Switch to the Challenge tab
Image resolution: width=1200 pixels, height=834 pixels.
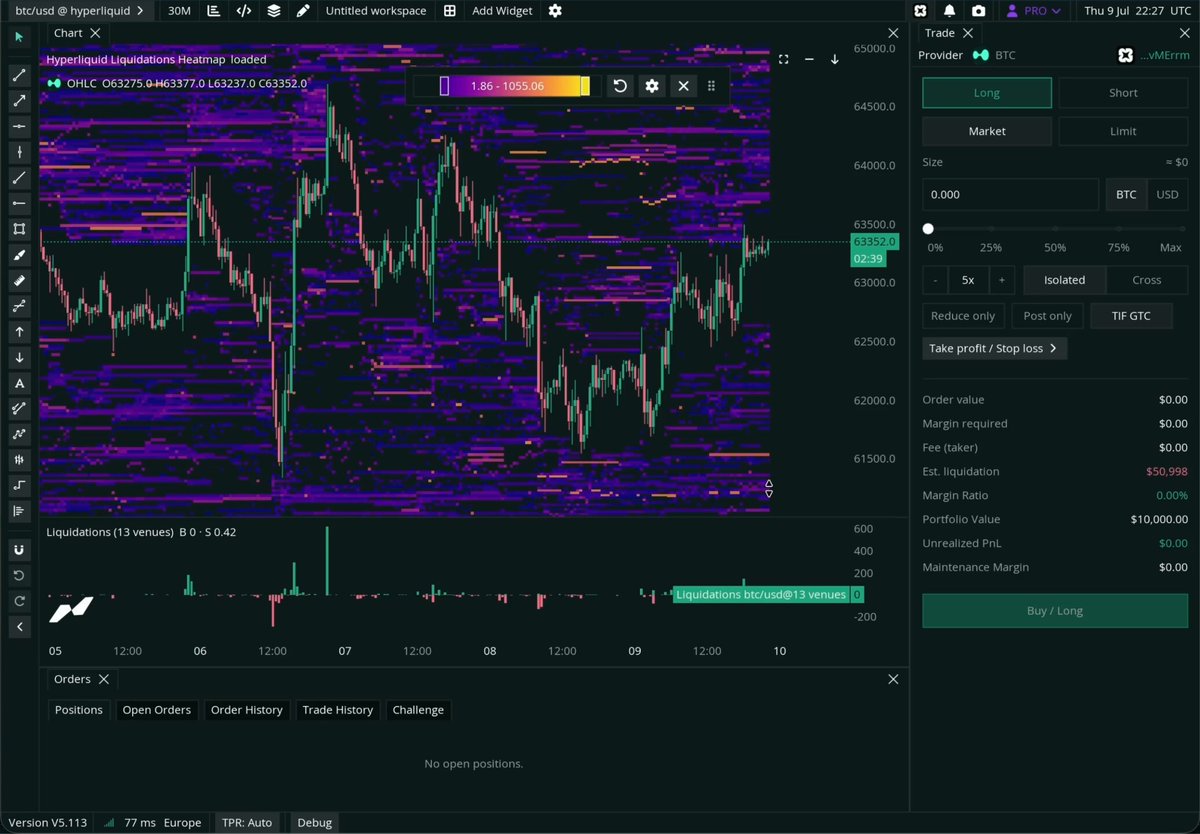point(418,710)
